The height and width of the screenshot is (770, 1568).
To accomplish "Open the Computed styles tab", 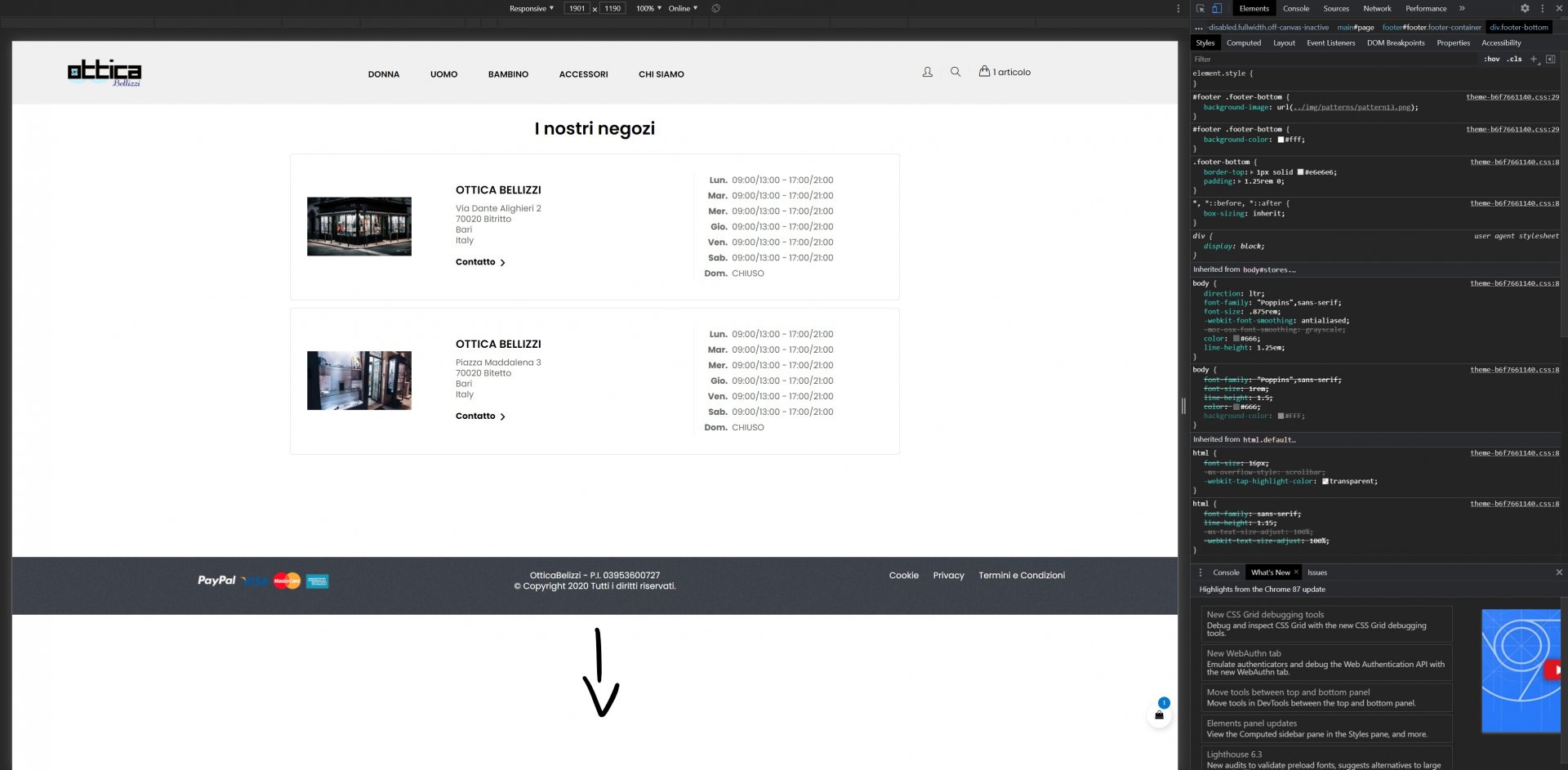I will (x=1244, y=42).
